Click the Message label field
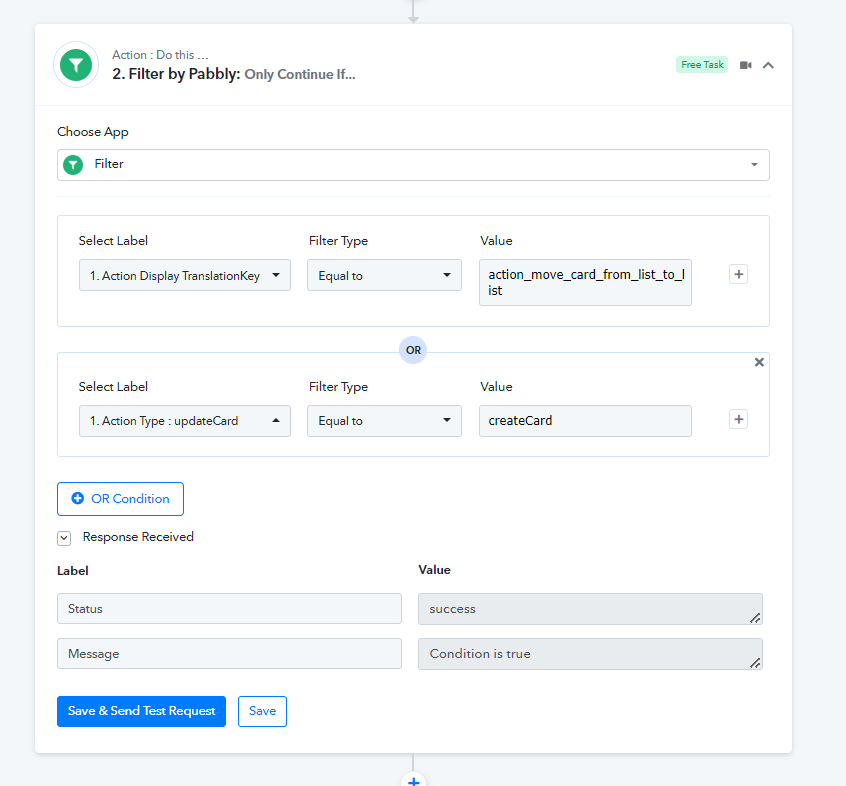This screenshot has width=846, height=786. [x=229, y=653]
